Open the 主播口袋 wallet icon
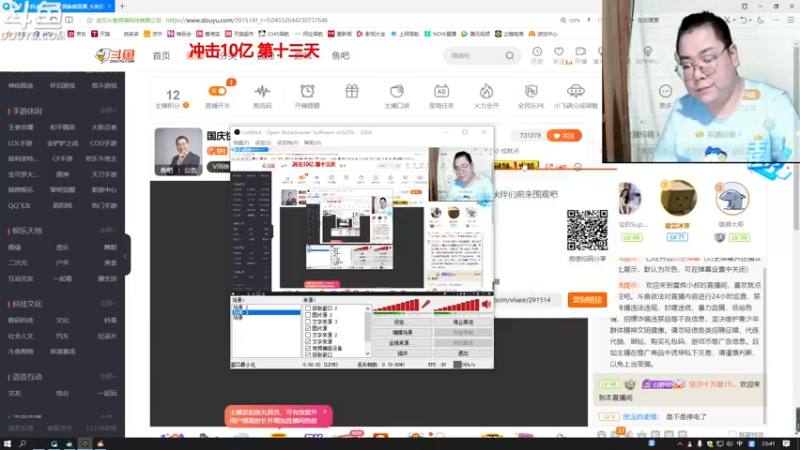800x450 pixels. 396,91
